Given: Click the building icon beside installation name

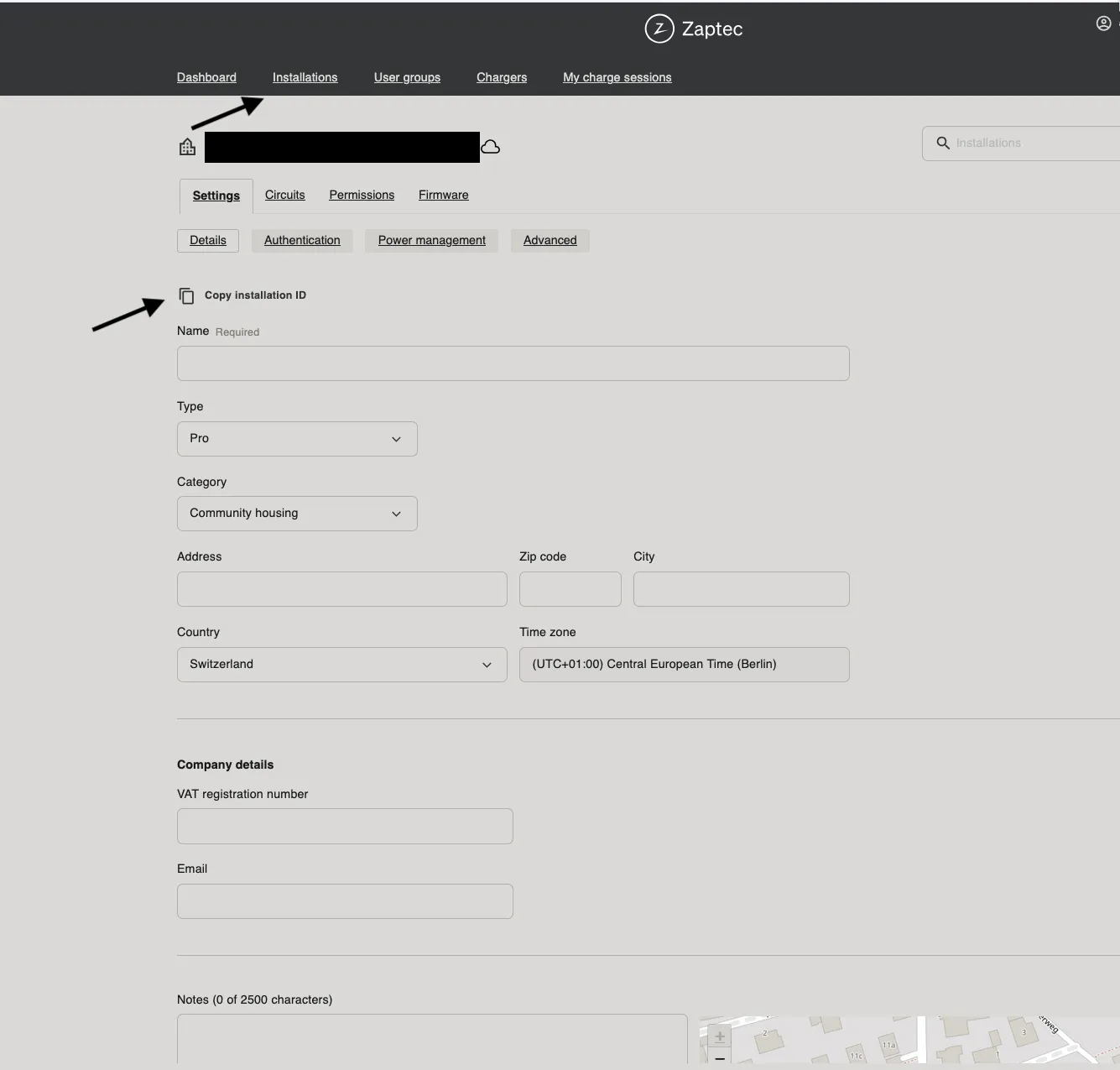Looking at the screenshot, I should (188, 147).
